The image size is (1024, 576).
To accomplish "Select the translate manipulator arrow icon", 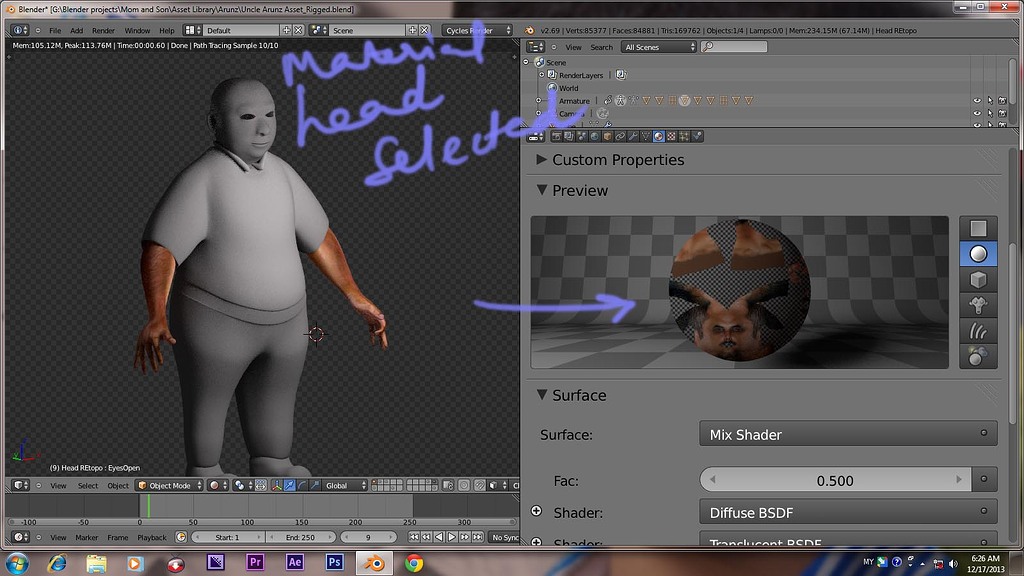I will point(289,485).
